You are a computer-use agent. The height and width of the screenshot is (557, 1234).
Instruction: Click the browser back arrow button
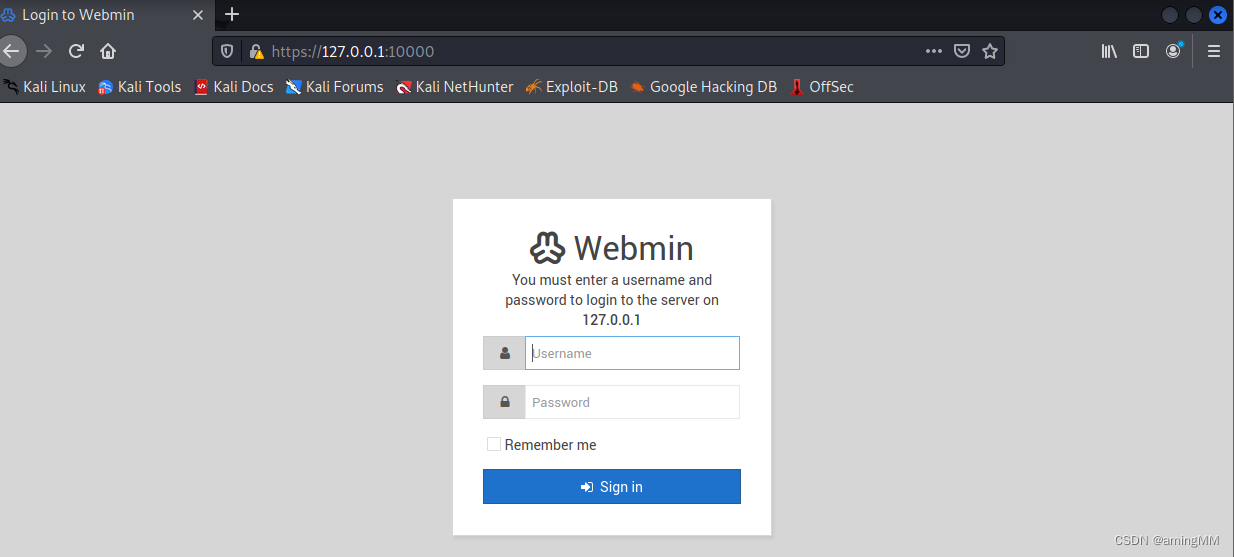click(11, 51)
